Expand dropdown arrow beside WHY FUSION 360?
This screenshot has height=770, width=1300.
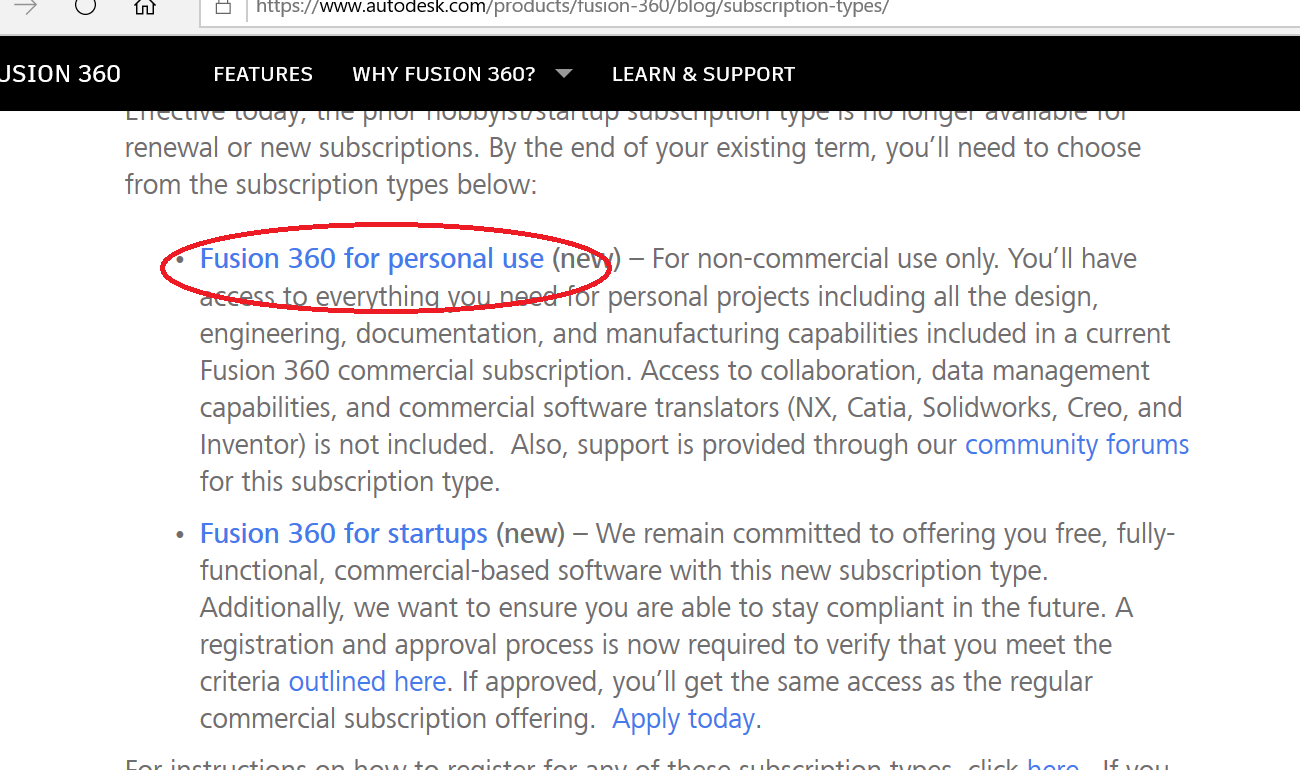(564, 74)
